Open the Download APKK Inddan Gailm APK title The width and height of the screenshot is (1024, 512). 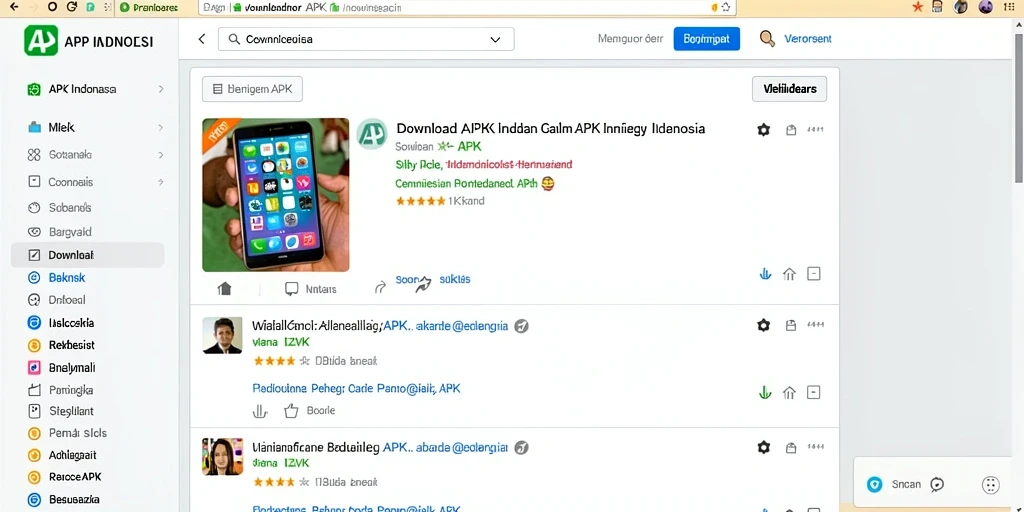pos(551,129)
